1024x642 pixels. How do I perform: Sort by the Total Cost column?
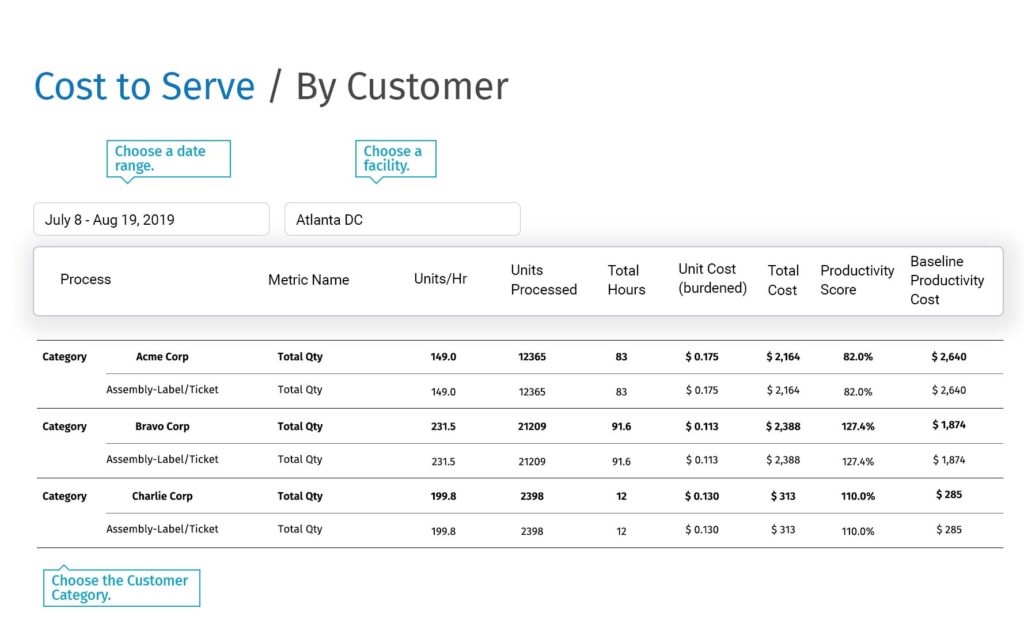pos(783,279)
